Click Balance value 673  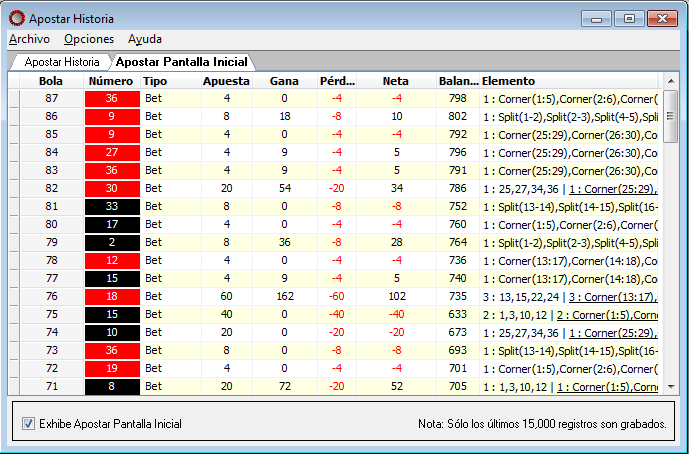(458, 332)
